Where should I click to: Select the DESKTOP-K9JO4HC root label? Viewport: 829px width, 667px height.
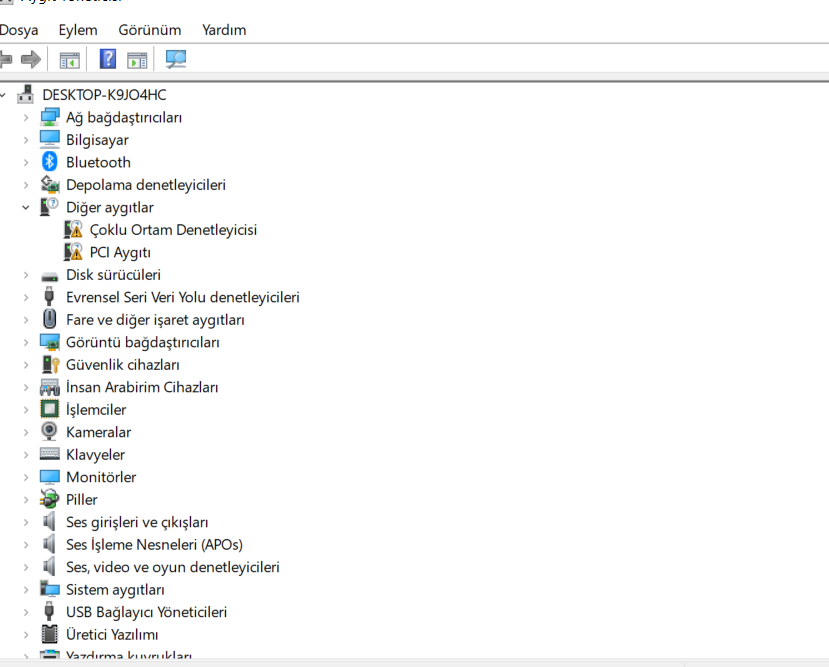point(105,95)
